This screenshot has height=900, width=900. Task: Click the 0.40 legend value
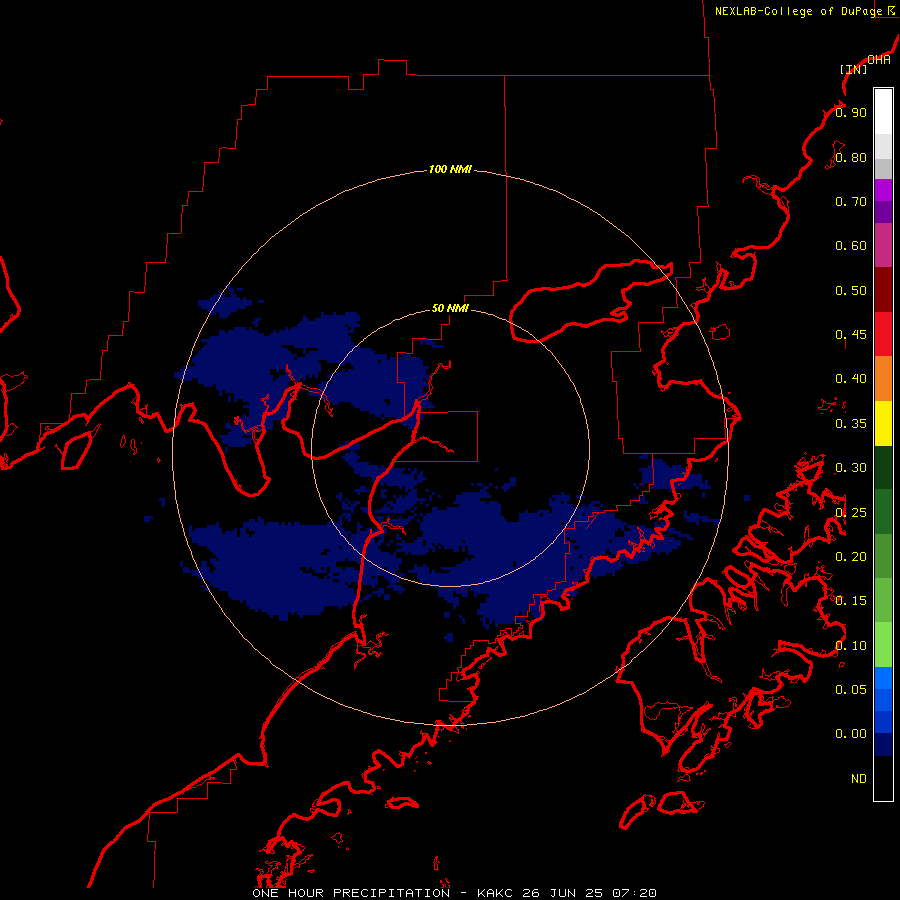[x=851, y=379]
